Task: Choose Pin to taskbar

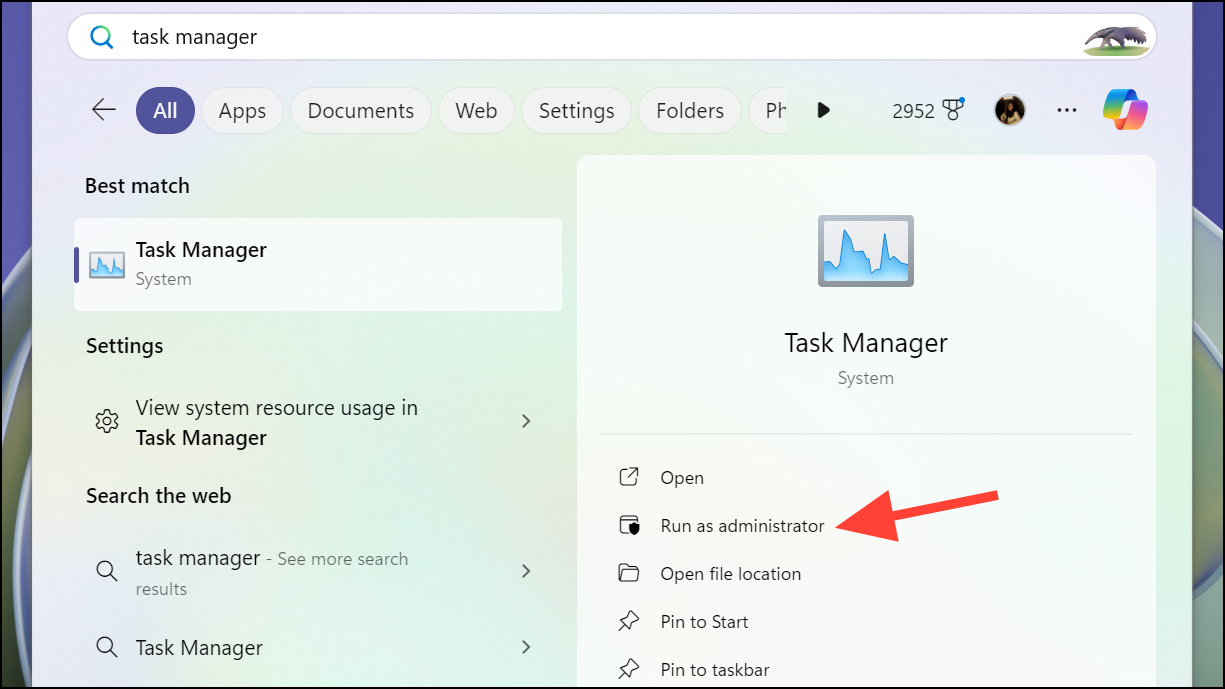Action: click(715, 670)
